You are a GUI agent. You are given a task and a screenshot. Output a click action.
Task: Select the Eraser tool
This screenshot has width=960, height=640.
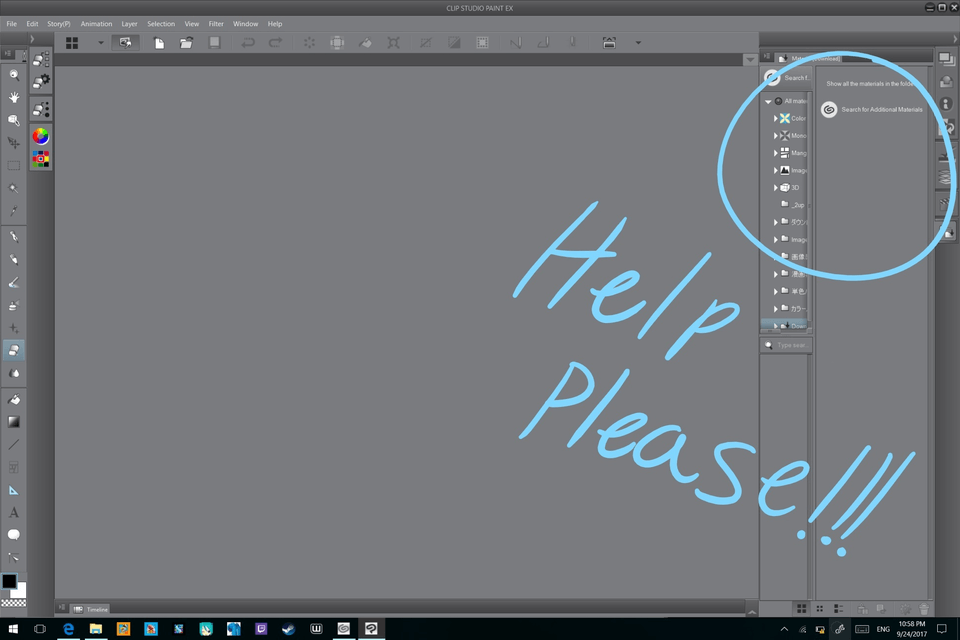pos(14,350)
